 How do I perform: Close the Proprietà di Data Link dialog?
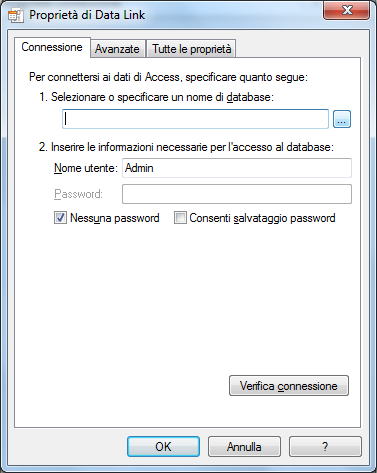[346, 10]
